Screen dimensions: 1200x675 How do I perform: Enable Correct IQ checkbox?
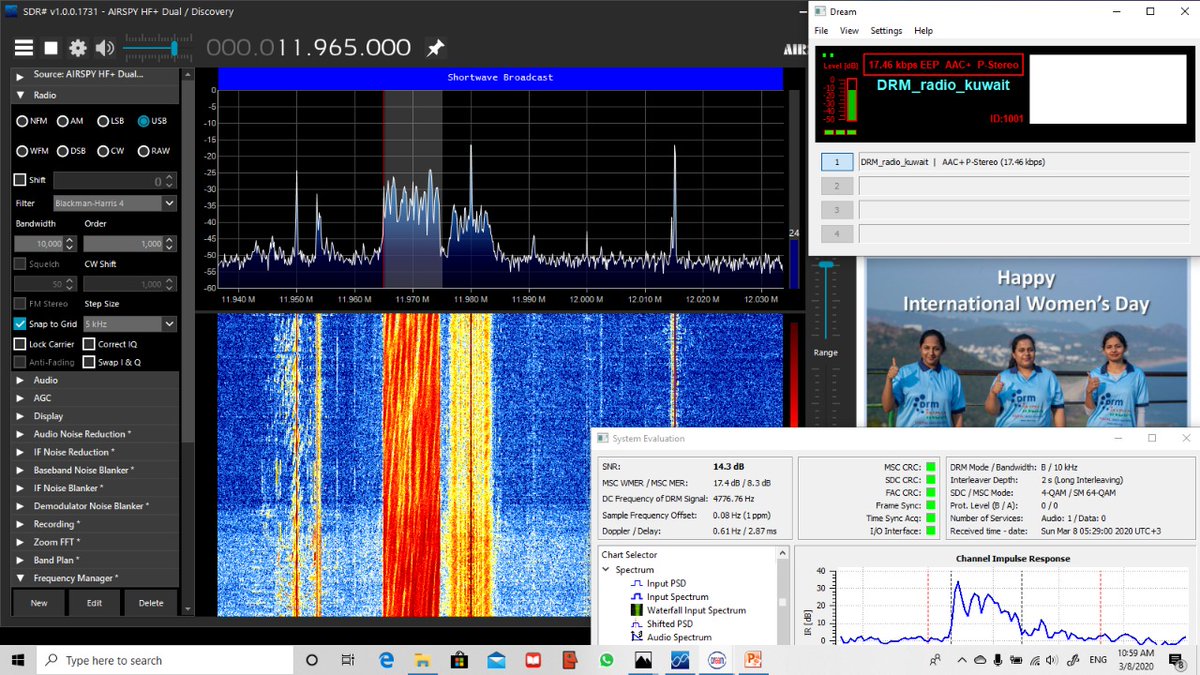pos(89,344)
